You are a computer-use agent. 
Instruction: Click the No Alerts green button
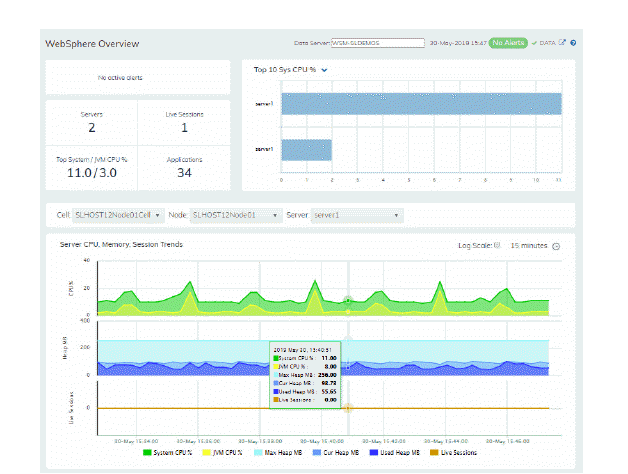[508, 43]
